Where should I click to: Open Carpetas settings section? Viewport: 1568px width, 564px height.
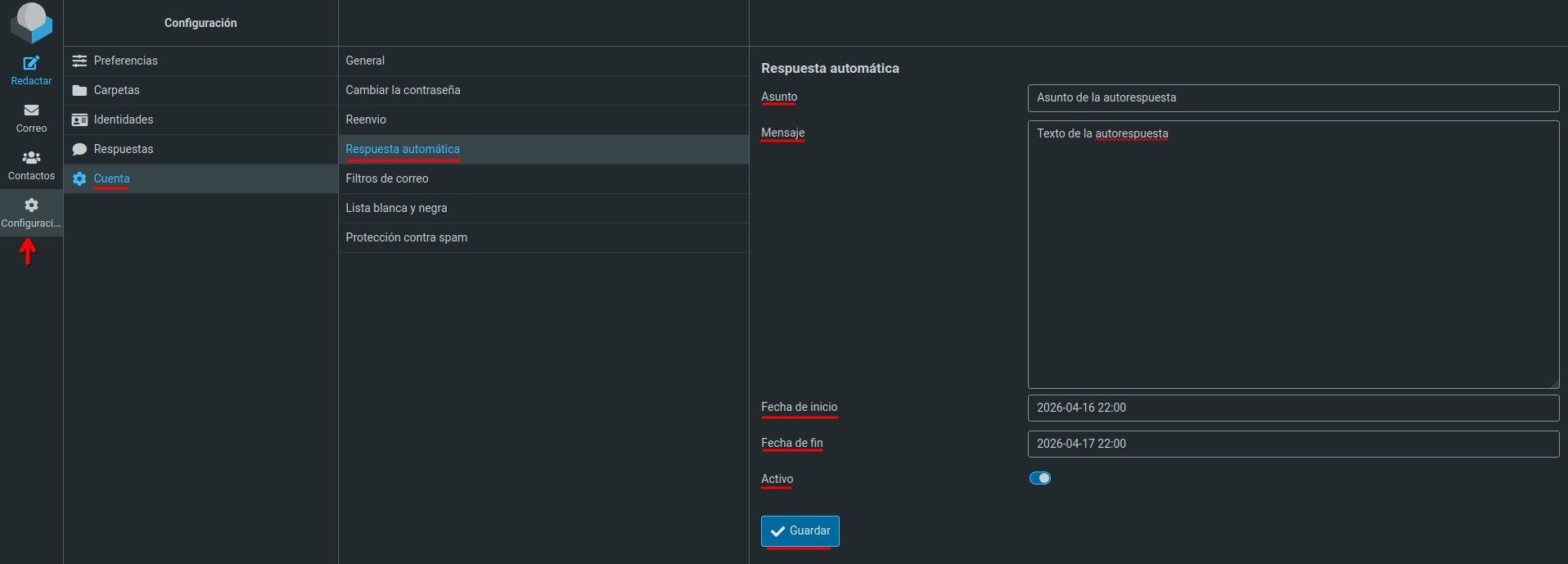tap(201, 90)
